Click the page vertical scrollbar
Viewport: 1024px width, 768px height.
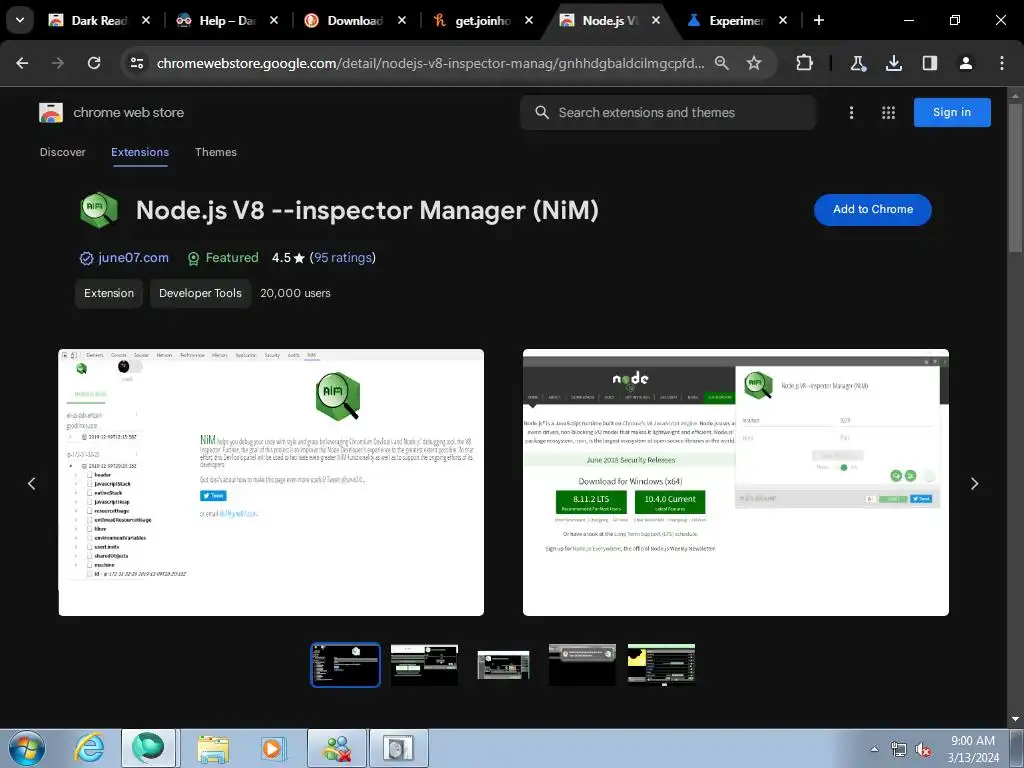point(1015,180)
